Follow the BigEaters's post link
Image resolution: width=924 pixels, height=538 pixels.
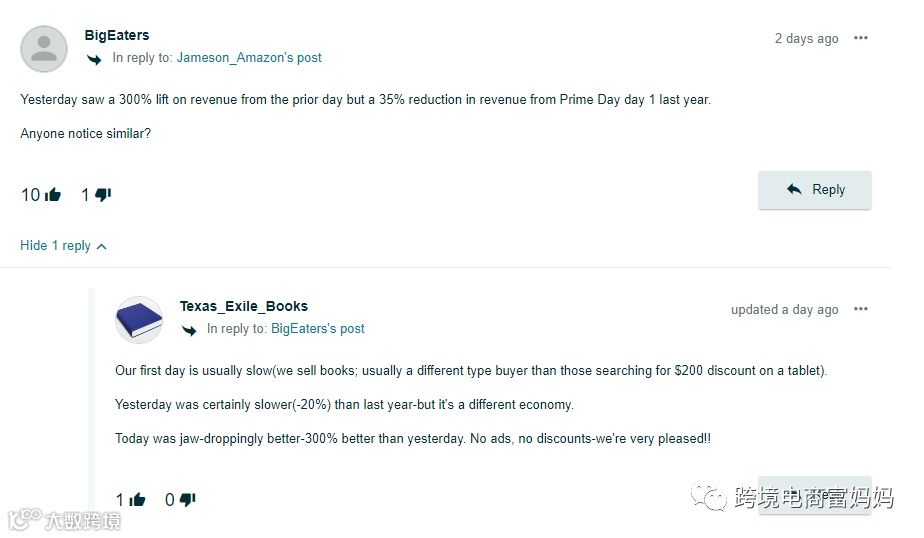[x=318, y=329]
